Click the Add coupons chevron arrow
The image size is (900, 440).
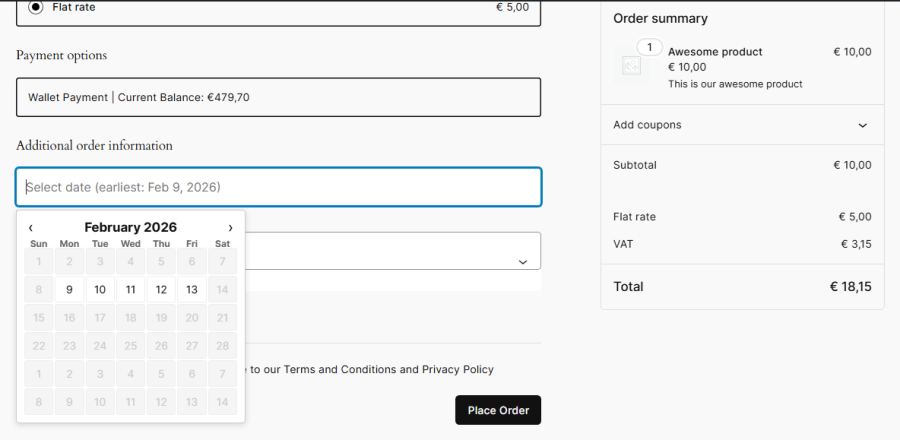click(x=863, y=125)
